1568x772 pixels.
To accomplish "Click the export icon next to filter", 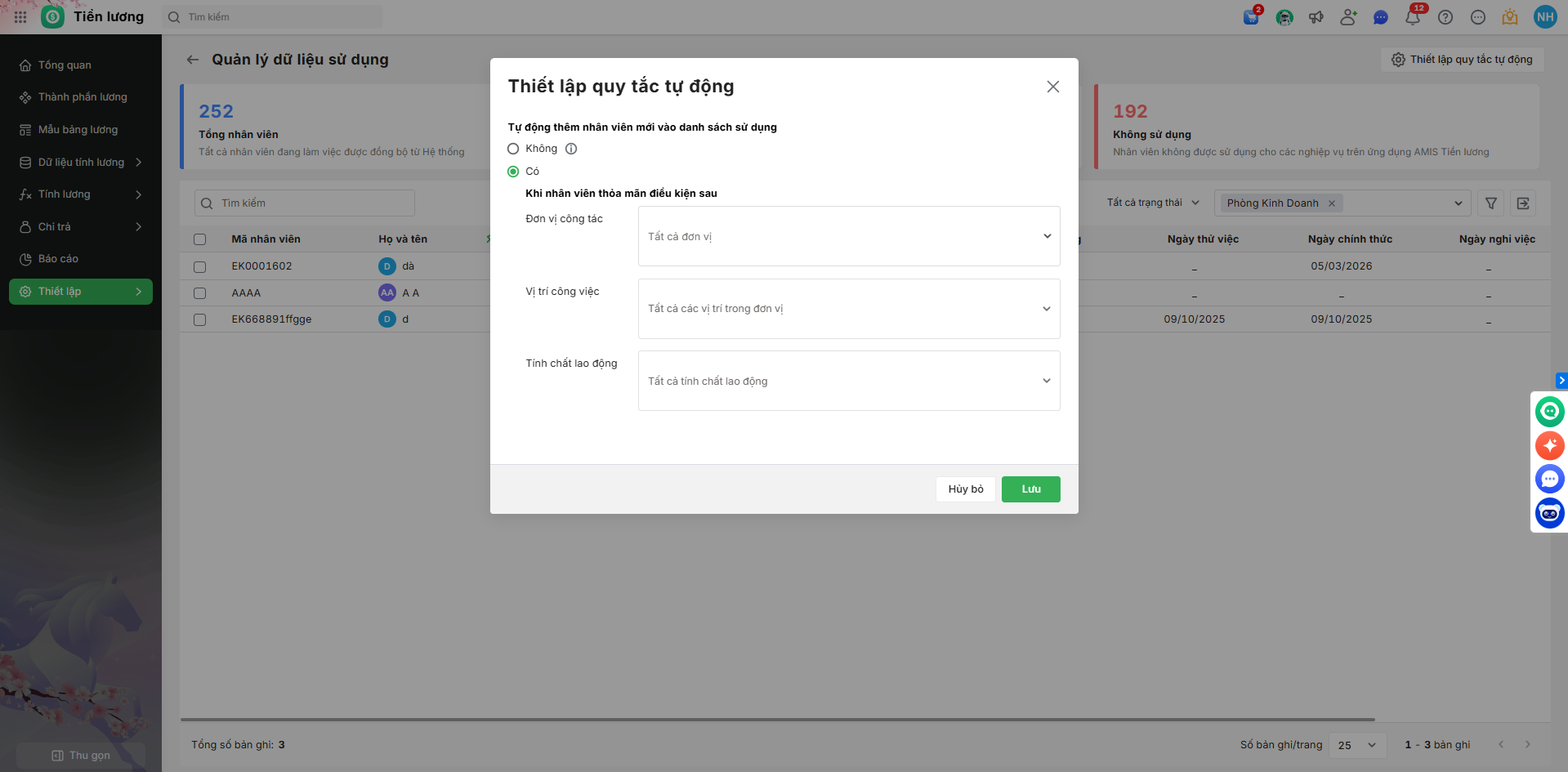I will [1523, 203].
